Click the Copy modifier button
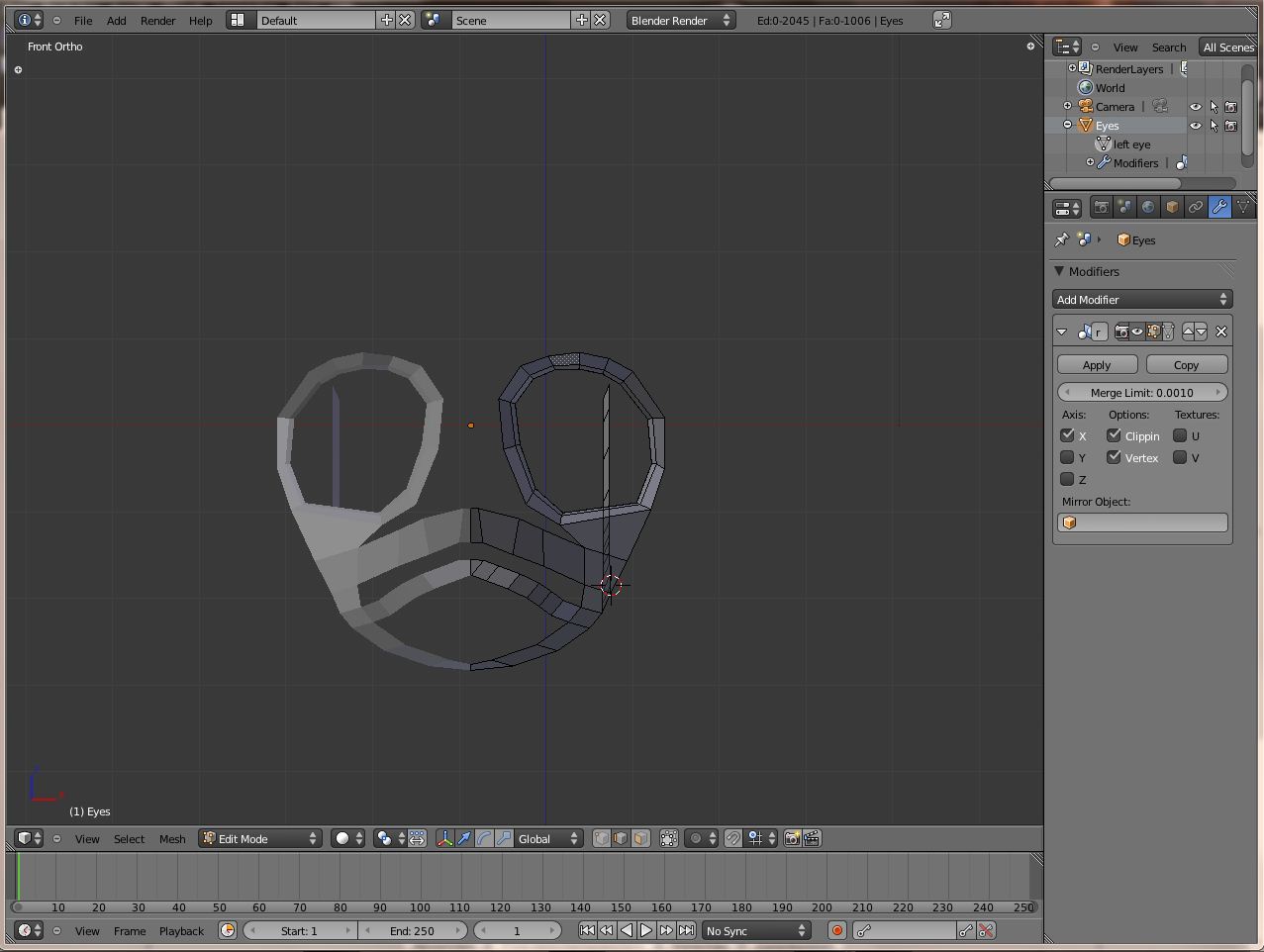Viewport: 1264px width, 952px height. point(1186,364)
